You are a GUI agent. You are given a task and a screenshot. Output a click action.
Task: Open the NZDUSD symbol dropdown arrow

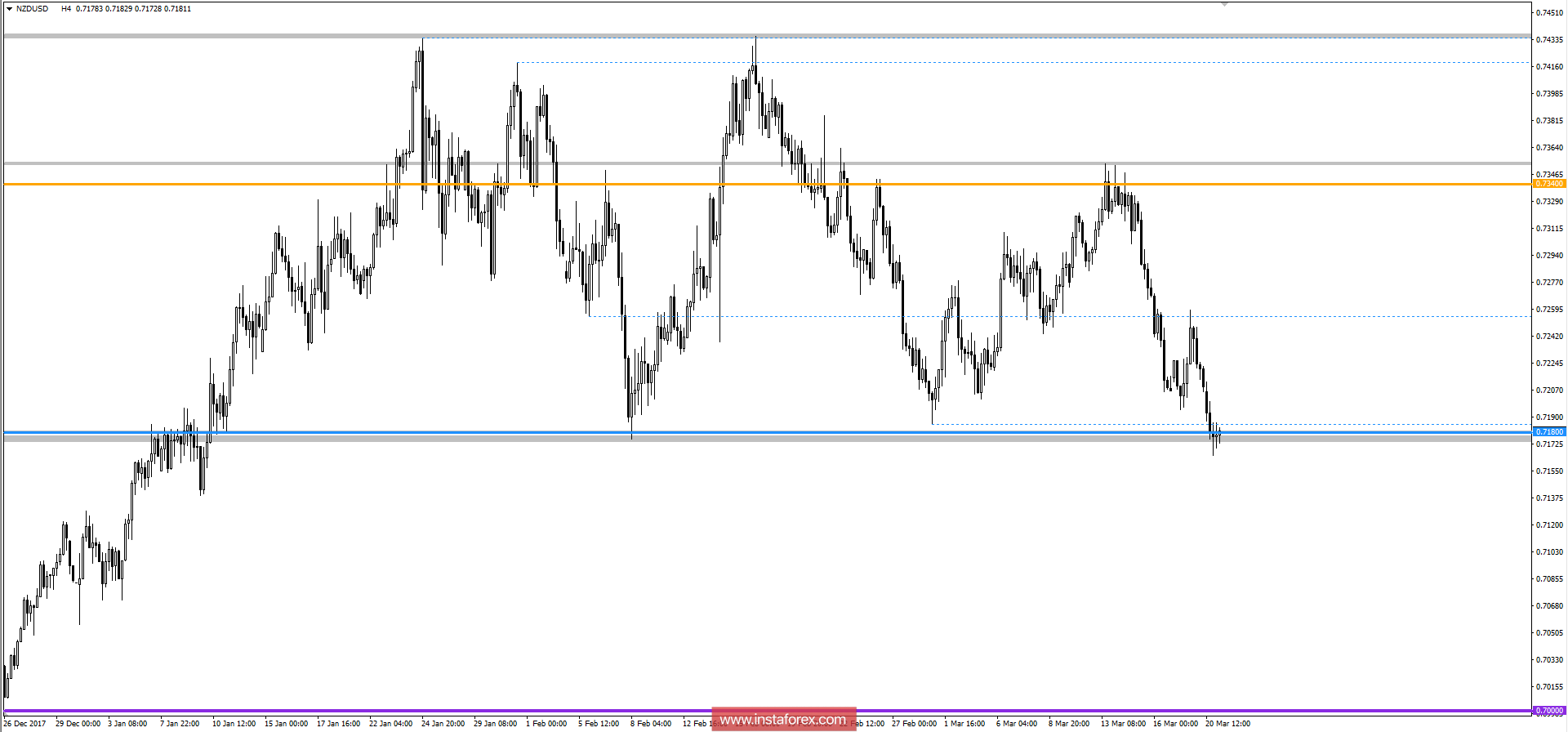9,9
